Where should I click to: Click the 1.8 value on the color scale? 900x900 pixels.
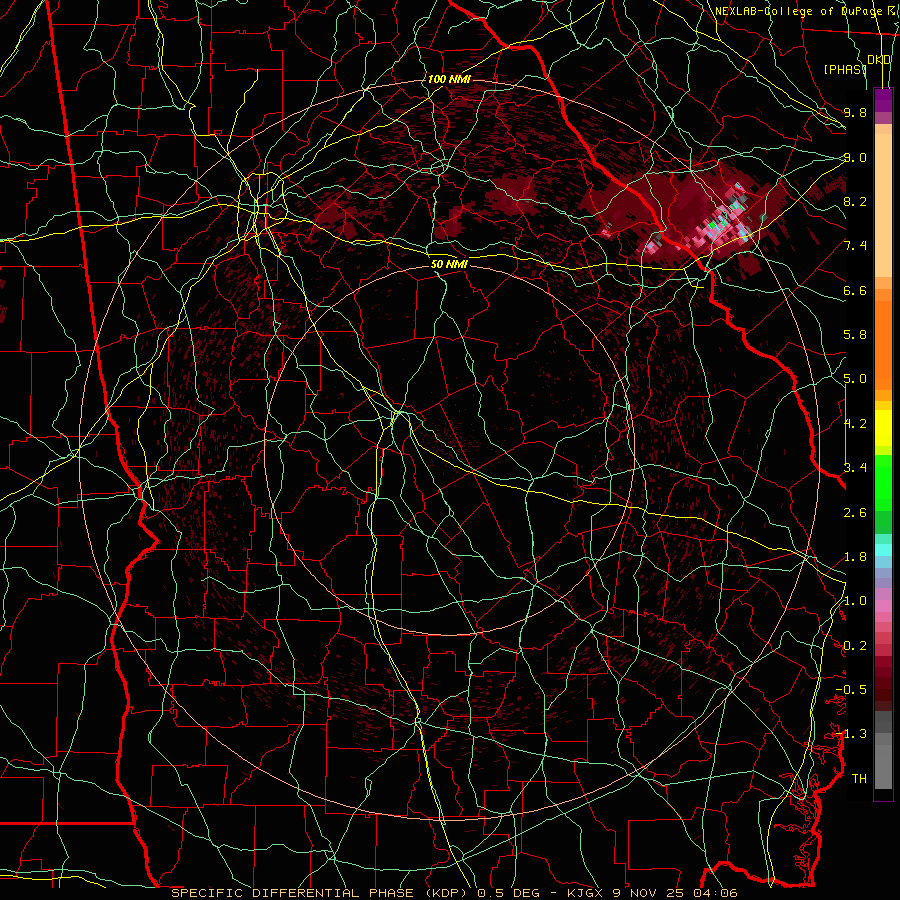[855, 557]
